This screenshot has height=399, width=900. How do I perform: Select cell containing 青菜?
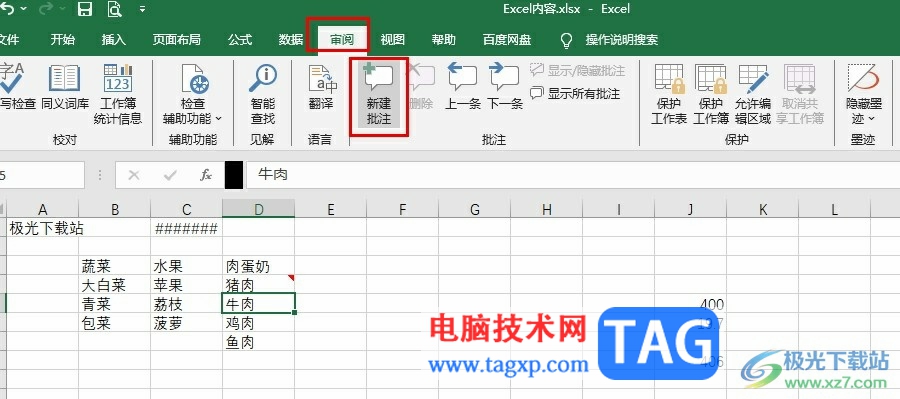coord(115,304)
